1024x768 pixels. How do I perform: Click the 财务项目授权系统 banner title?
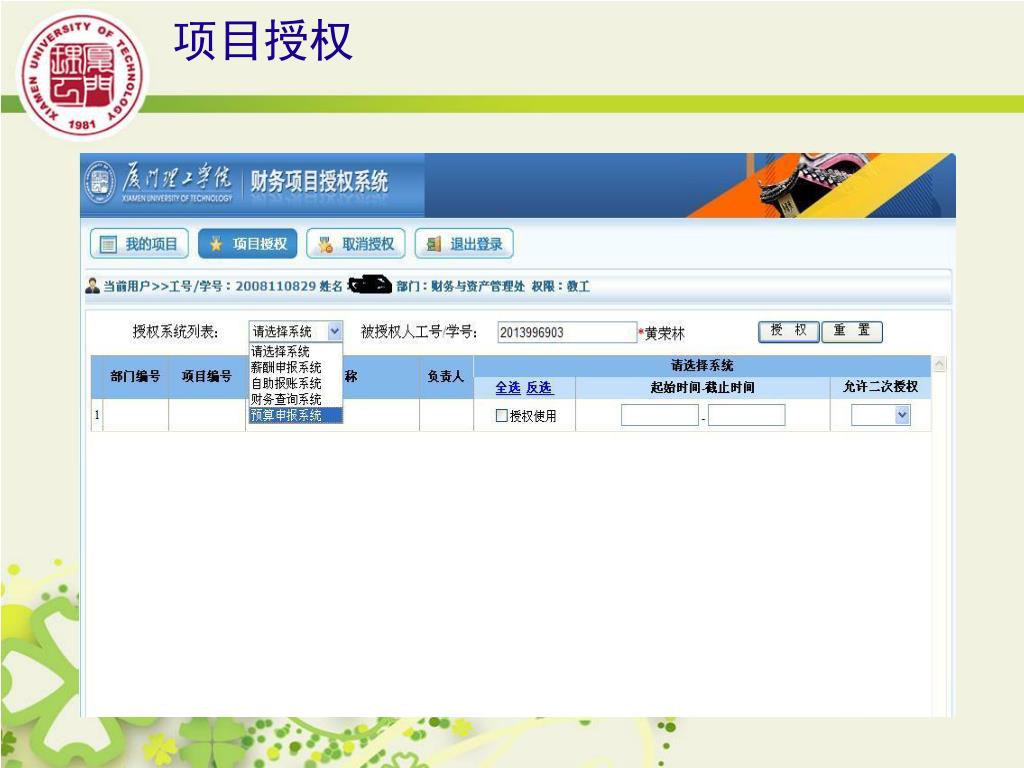(x=319, y=181)
